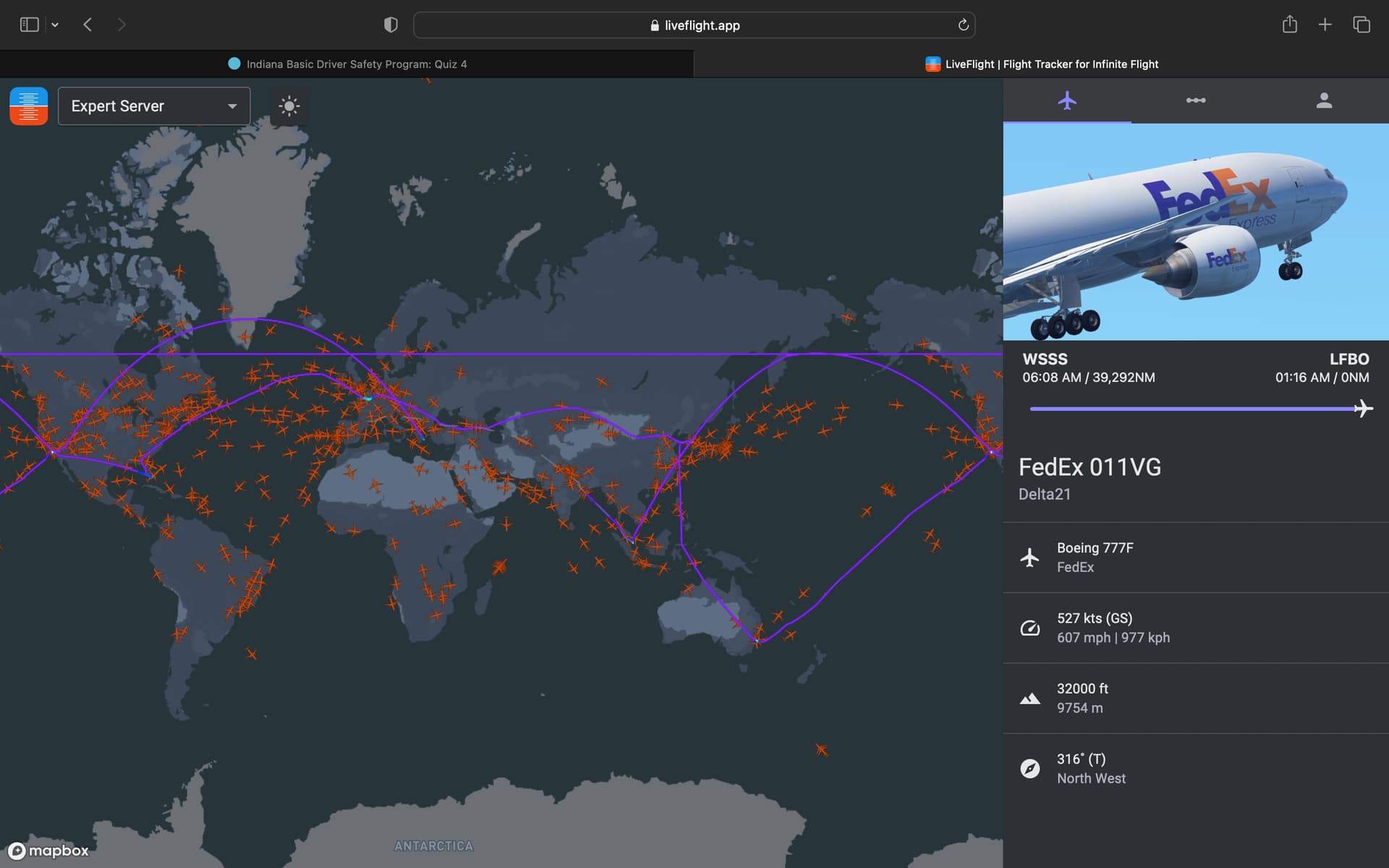This screenshot has width=1389, height=868.
Task: Toggle the Safari sidebar
Action: 29,25
